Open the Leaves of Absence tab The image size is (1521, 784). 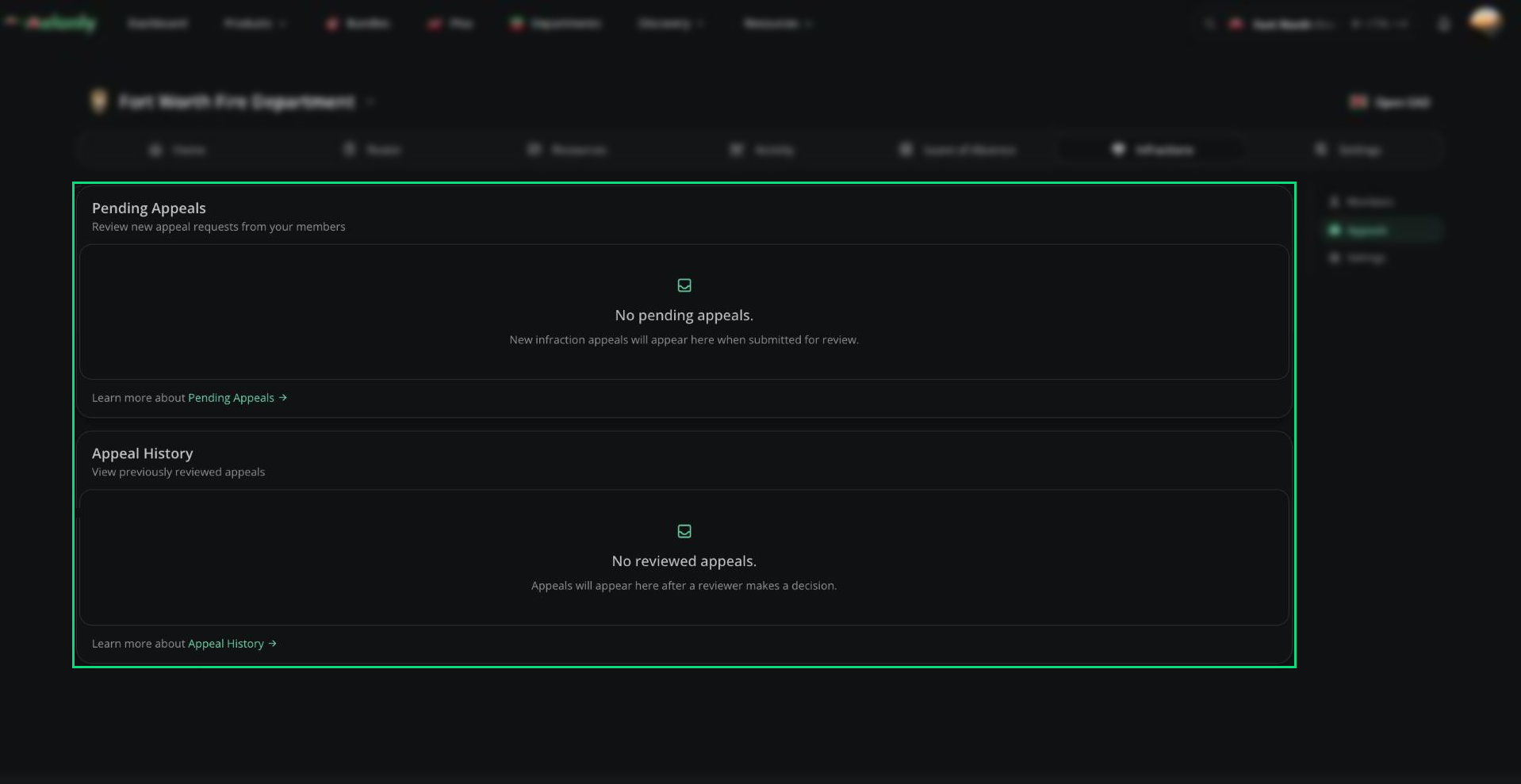958,150
